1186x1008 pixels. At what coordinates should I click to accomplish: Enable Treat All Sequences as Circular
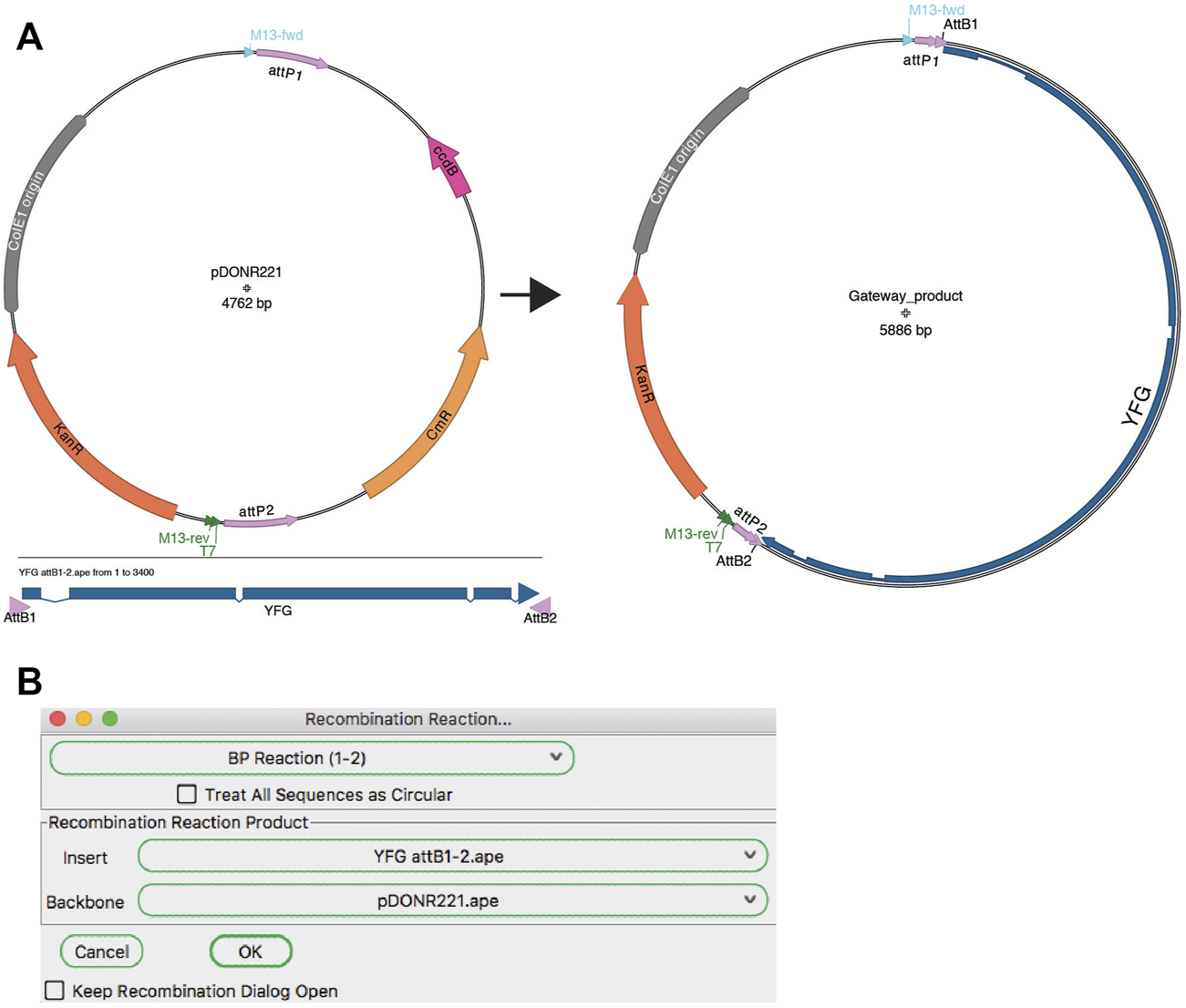(187, 795)
